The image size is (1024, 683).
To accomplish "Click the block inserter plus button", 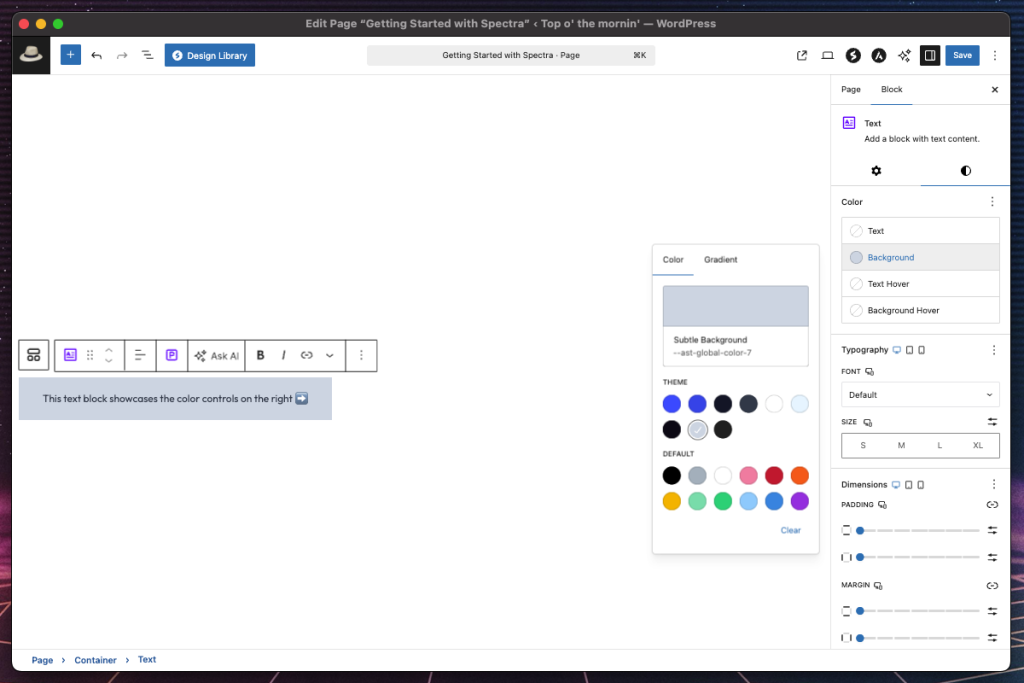I will pyautogui.click(x=70, y=55).
